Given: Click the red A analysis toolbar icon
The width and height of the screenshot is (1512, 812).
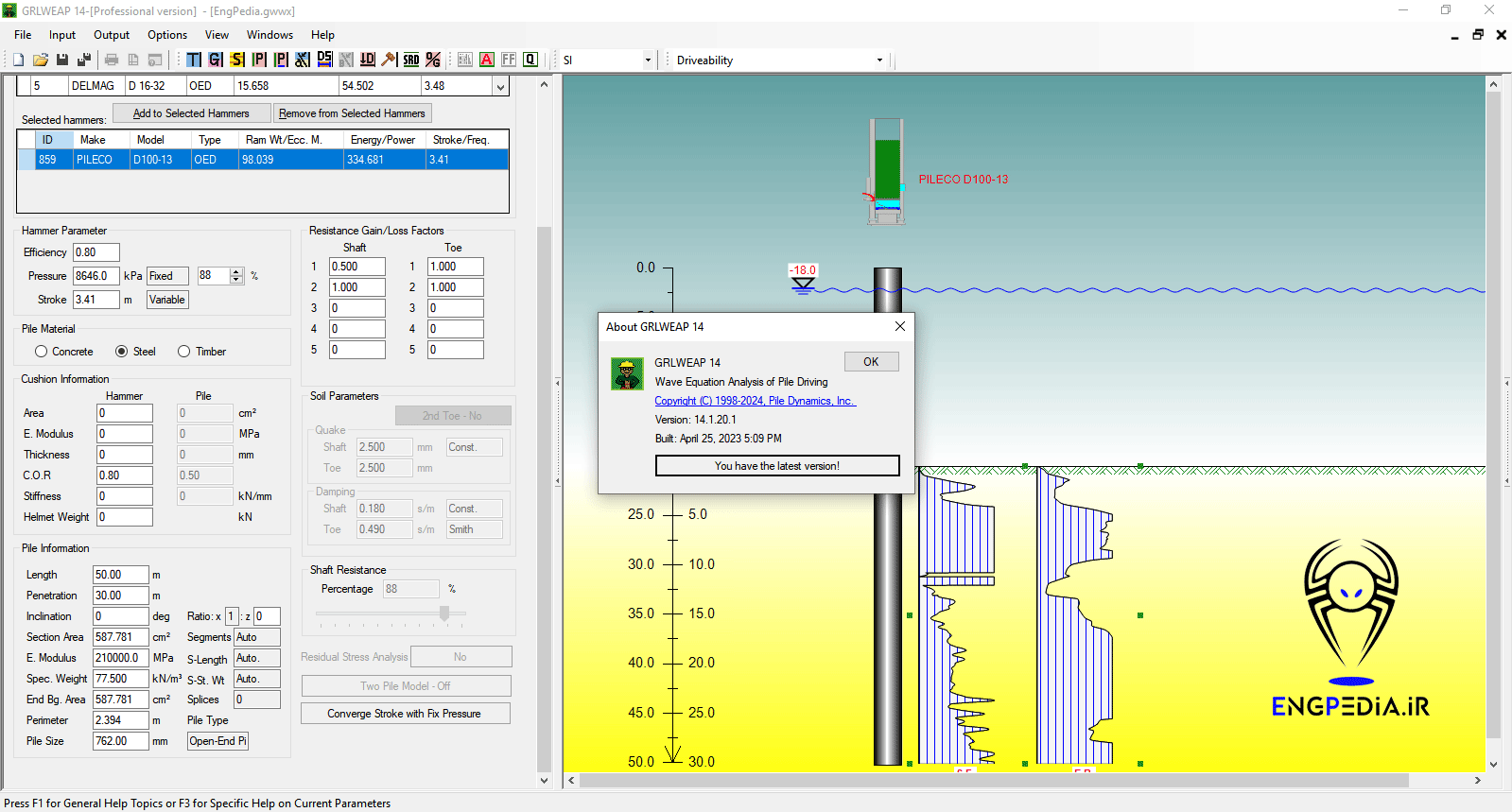Looking at the screenshot, I should (x=487, y=60).
